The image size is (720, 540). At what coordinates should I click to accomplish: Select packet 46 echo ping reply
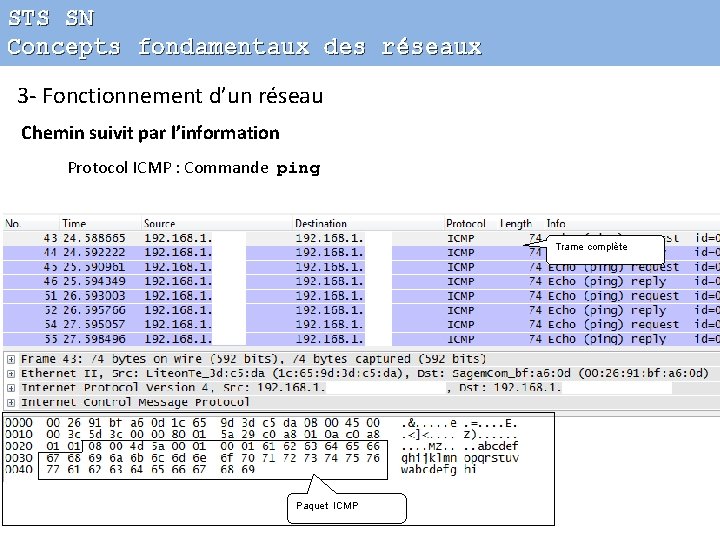click(361, 281)
